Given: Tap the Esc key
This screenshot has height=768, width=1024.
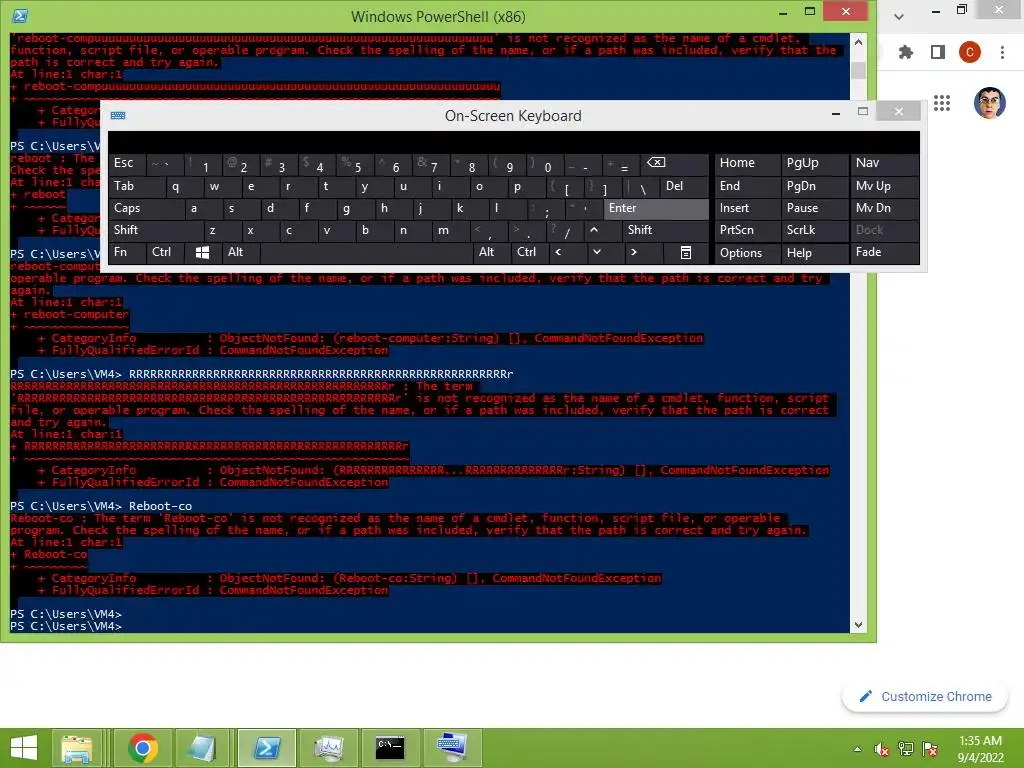Looking at the screenshot, I should [x=127, y=163].
